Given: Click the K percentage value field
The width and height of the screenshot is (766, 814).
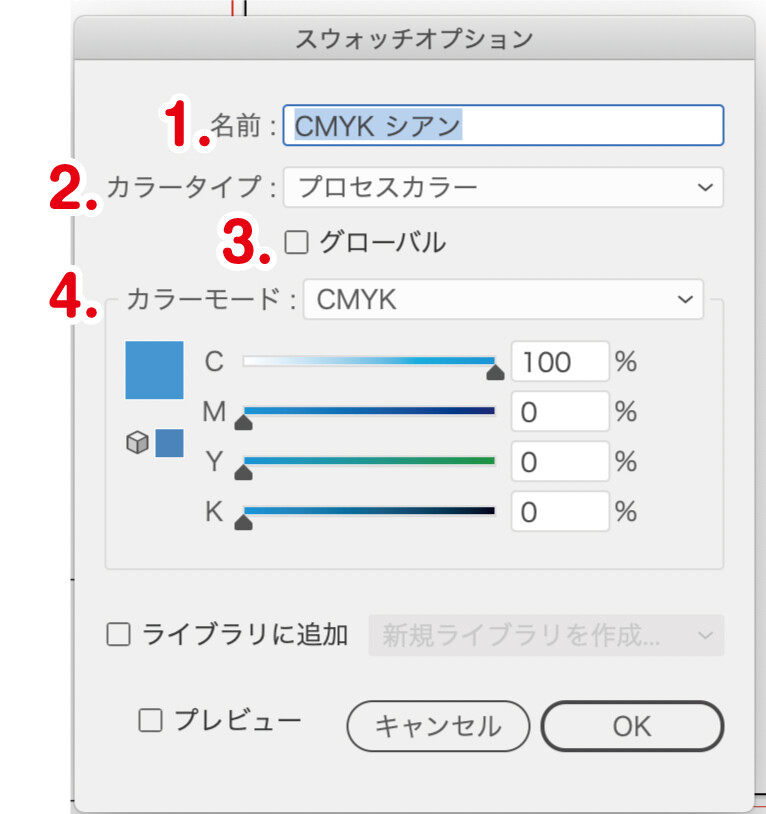Looking at the screenshot, I should click(560, 511).
